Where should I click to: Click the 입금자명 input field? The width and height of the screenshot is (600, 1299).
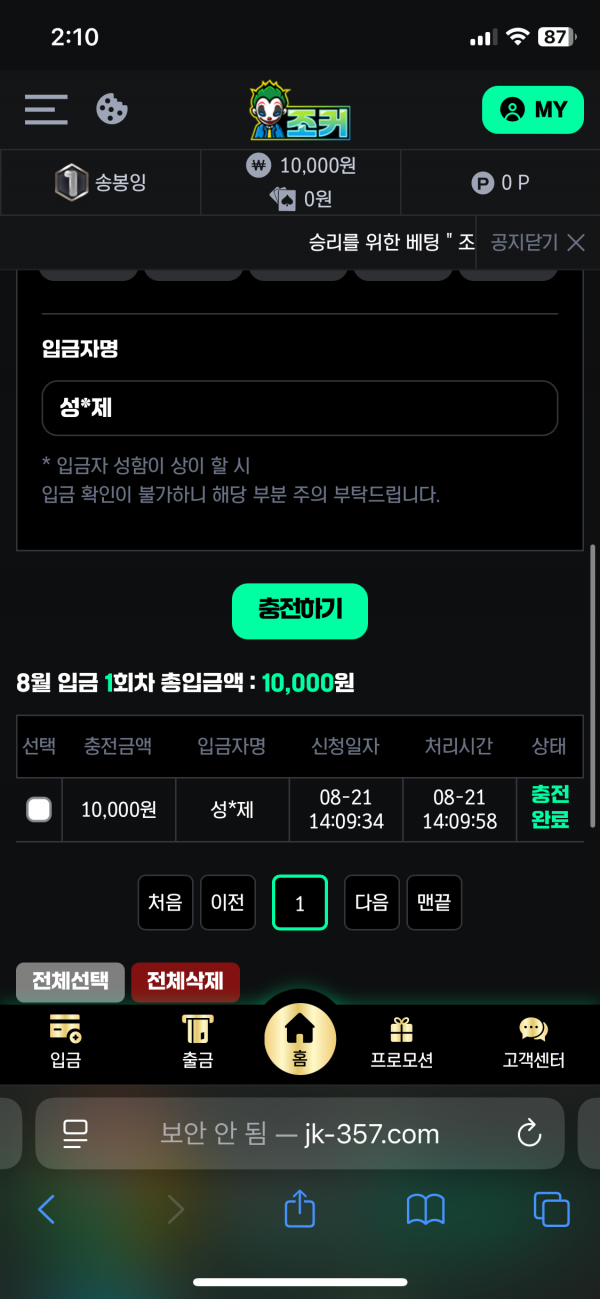[299, 408]
